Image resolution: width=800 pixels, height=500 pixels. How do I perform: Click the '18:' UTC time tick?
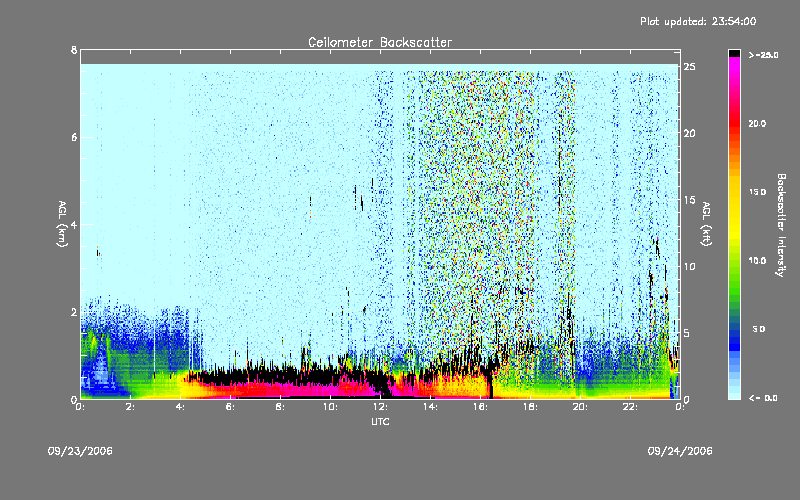click(x=530, y=407)
